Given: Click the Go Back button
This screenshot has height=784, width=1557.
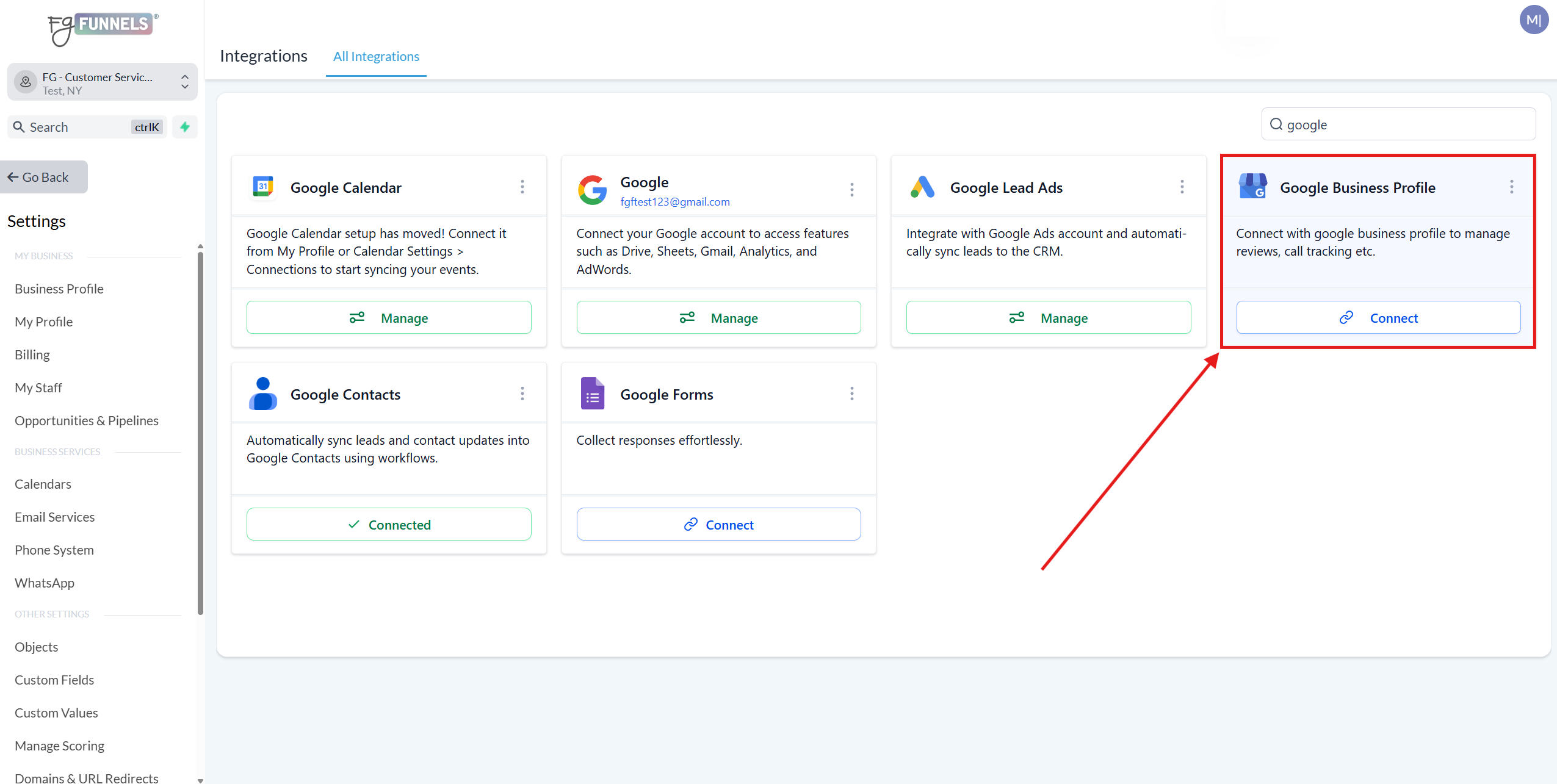Looking at the screenshot, I should [x=44, y=177].
